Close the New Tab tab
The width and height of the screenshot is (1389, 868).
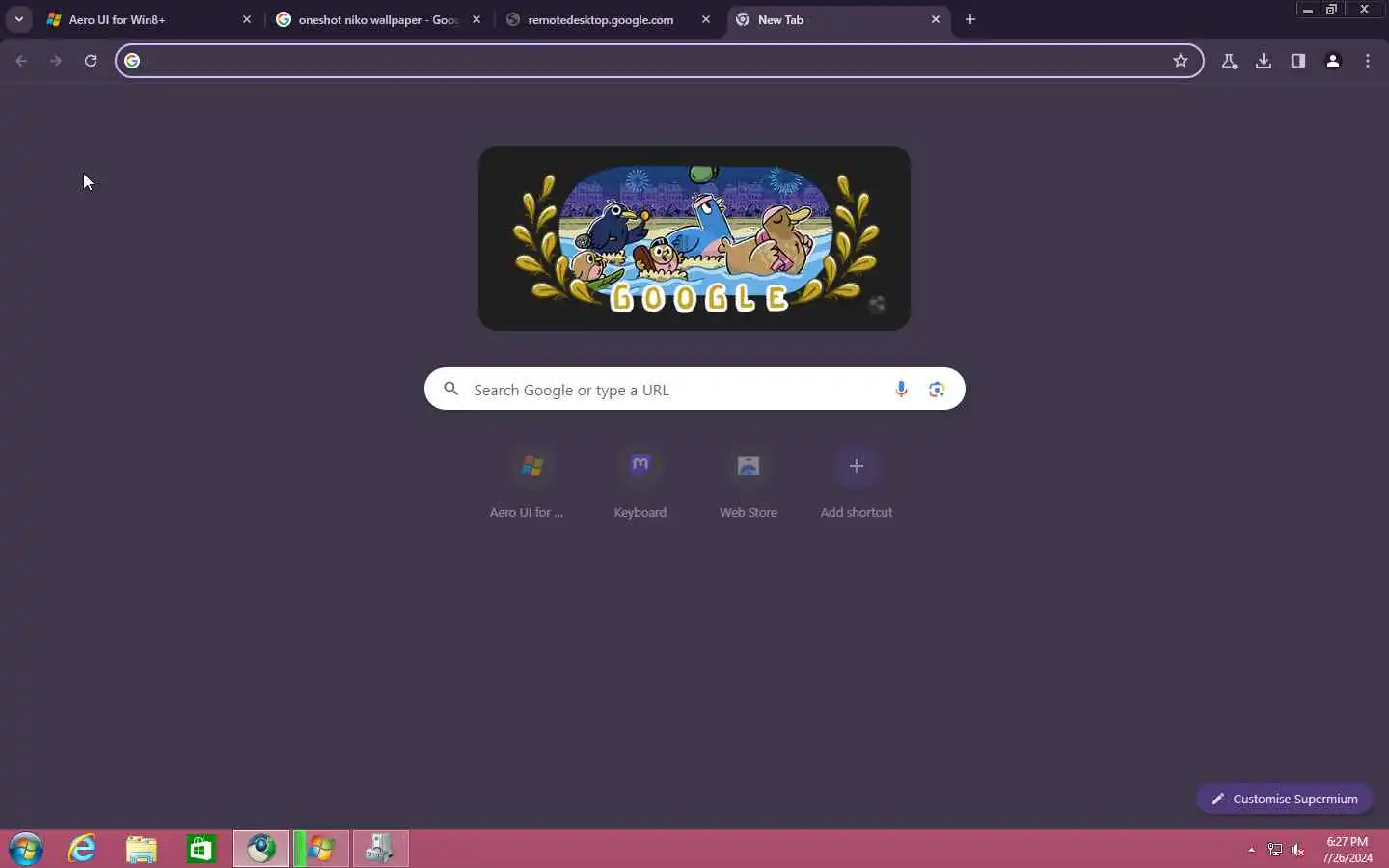tap(936, 19)
